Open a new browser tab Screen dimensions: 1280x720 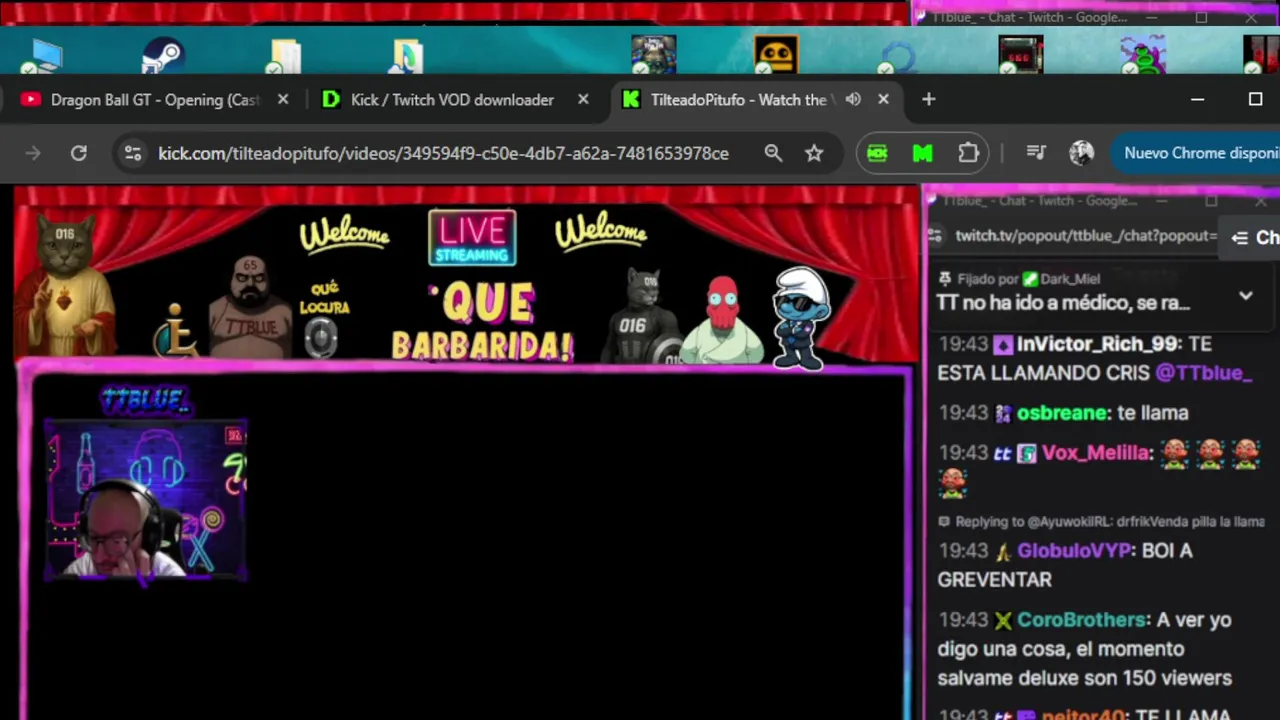click(x=928, y=100)
